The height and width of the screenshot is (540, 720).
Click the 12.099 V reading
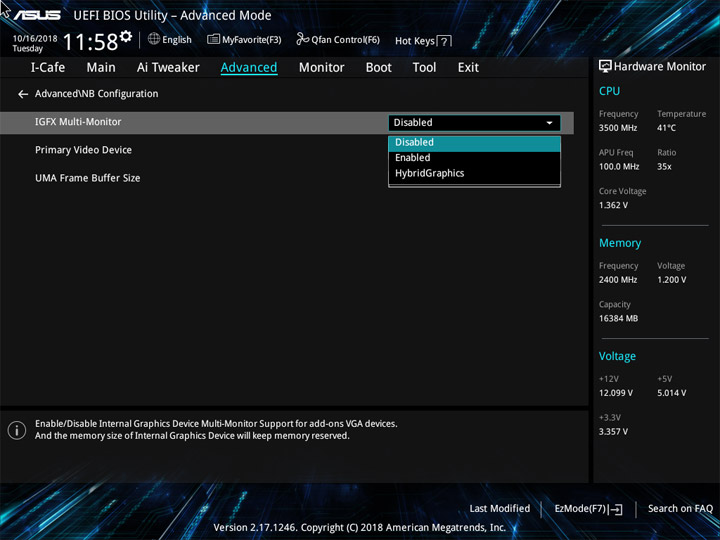coord(616,393)
